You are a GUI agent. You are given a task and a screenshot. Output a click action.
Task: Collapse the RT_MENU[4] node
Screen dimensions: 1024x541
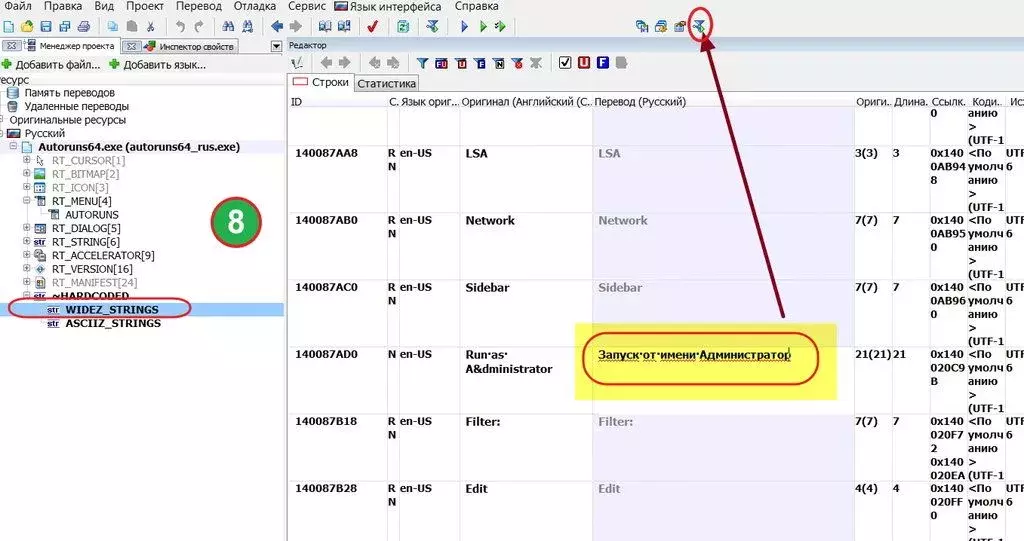(x=27, y=201)
